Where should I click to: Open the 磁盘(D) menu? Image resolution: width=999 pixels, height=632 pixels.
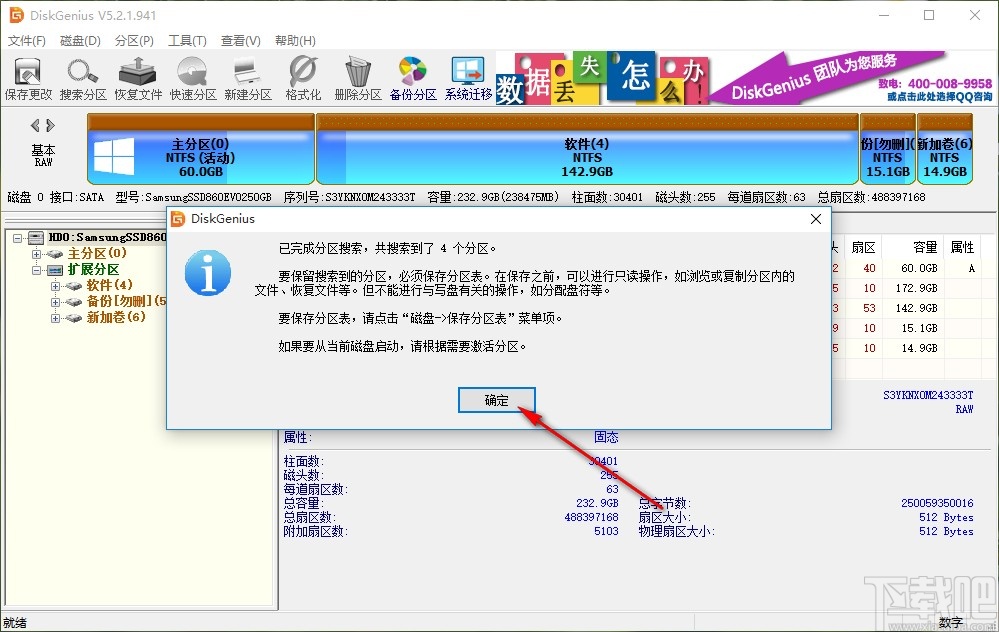[x=80, y=41]
